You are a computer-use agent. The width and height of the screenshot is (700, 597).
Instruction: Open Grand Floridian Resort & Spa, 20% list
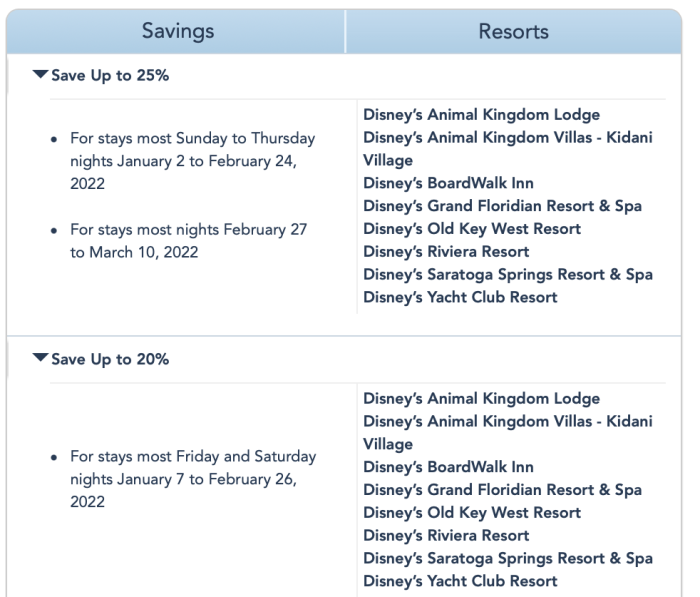pyautogui.click(x=502, y=490)
